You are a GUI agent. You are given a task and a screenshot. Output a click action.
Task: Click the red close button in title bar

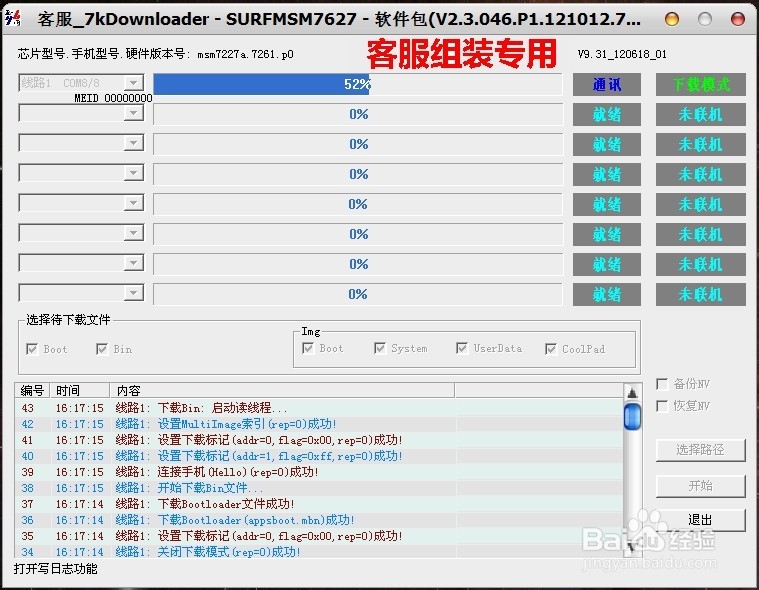(738, 19)
